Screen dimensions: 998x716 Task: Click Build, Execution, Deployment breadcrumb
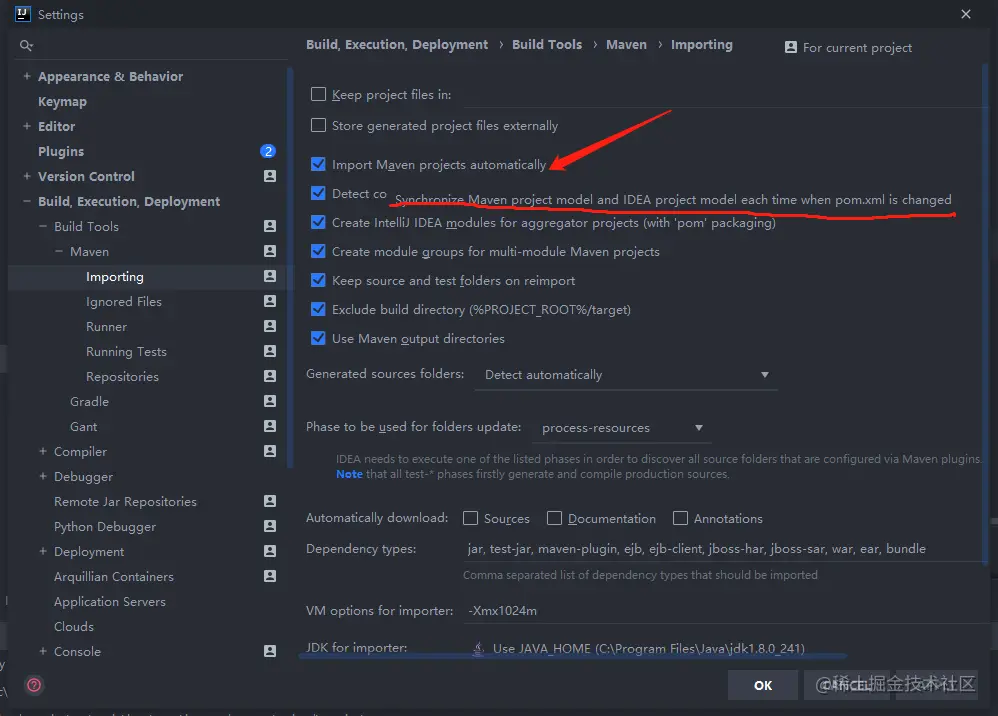(397, 45)
